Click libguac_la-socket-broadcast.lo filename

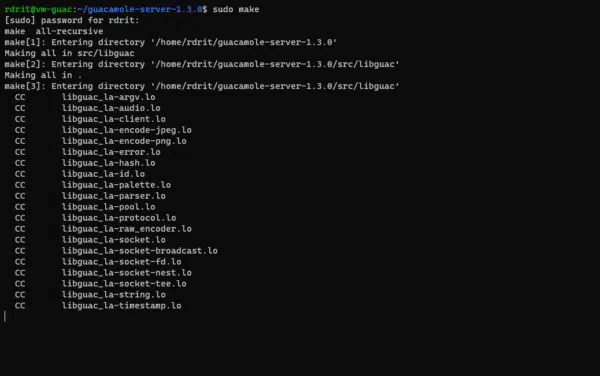pyautogui.click(x=140, y=251)
